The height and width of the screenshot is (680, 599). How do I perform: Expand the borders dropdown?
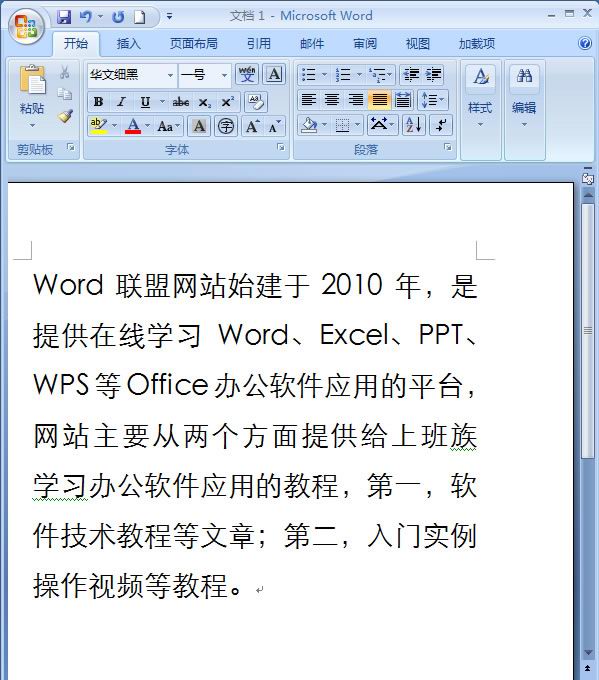(357, 125)
